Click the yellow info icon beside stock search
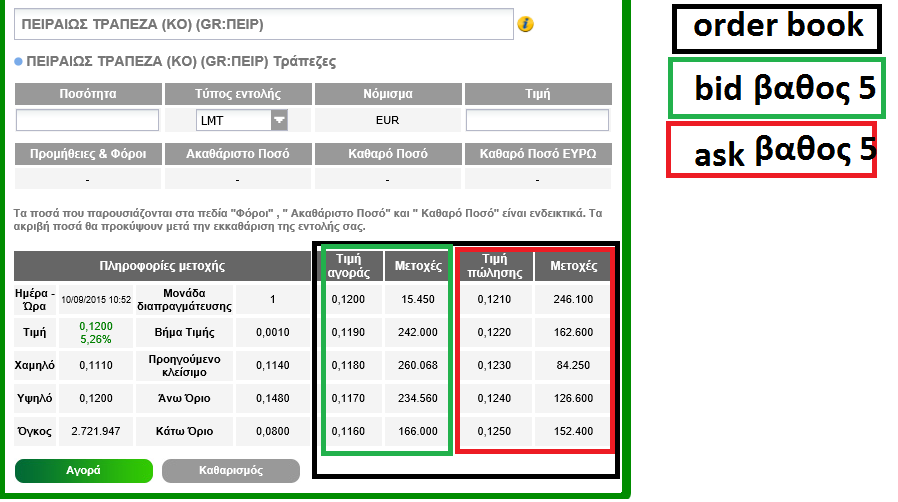 click(x=525, y=24)
